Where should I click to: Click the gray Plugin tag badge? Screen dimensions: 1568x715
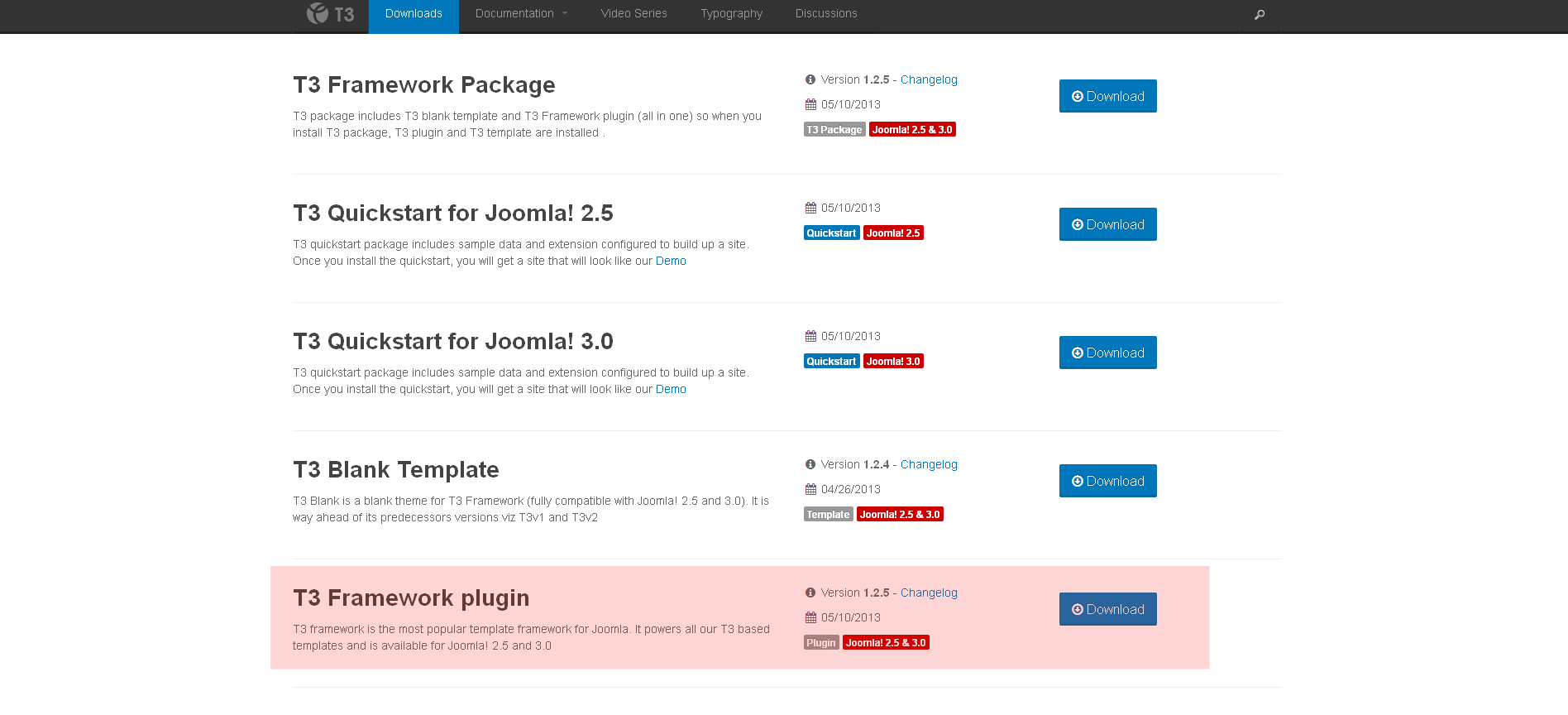click(820, 643)
